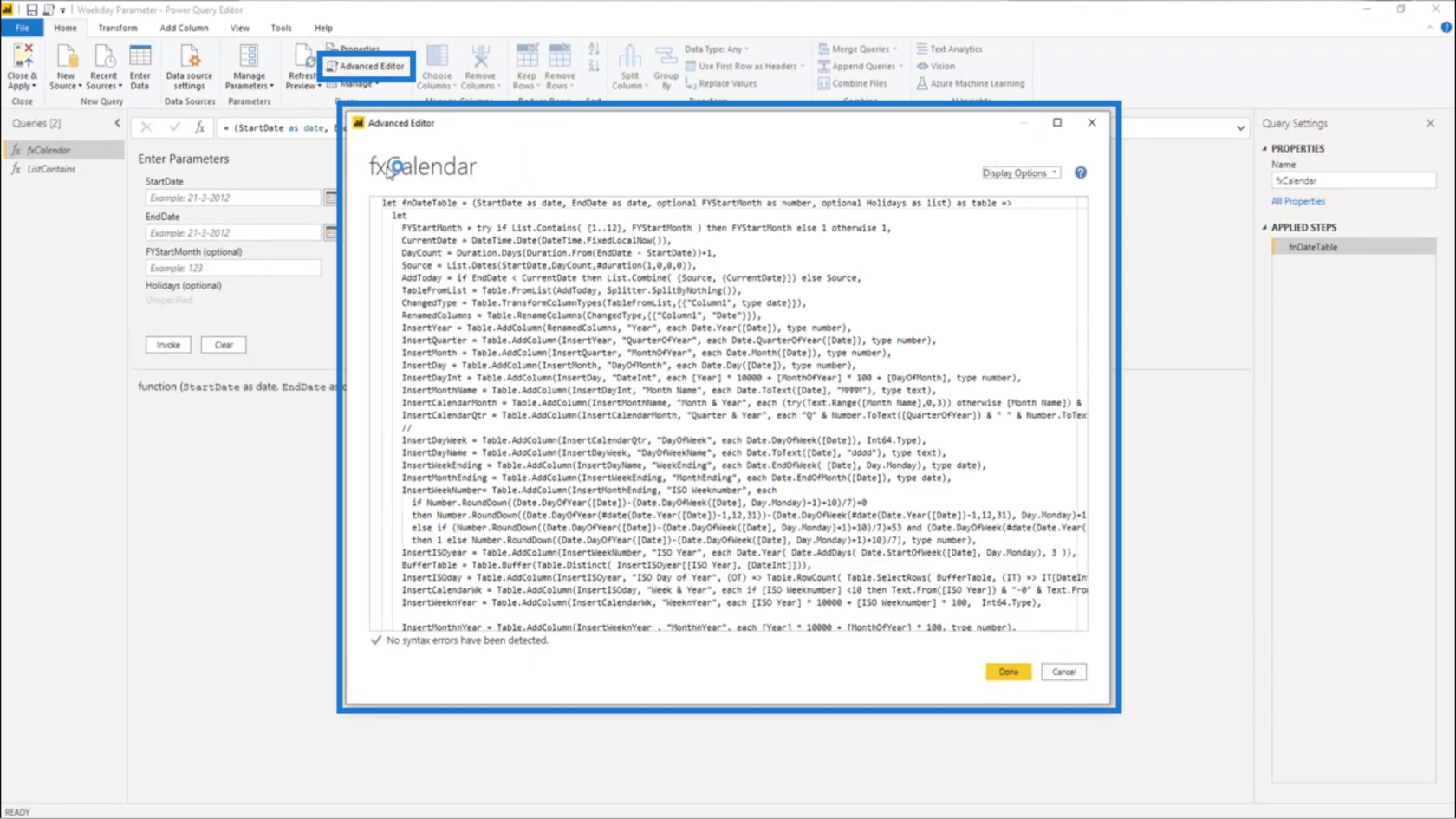The width and height of the screenshot is (1456, 819).
Task: Click the StartDate input field
Action: [x=233, y=198]
